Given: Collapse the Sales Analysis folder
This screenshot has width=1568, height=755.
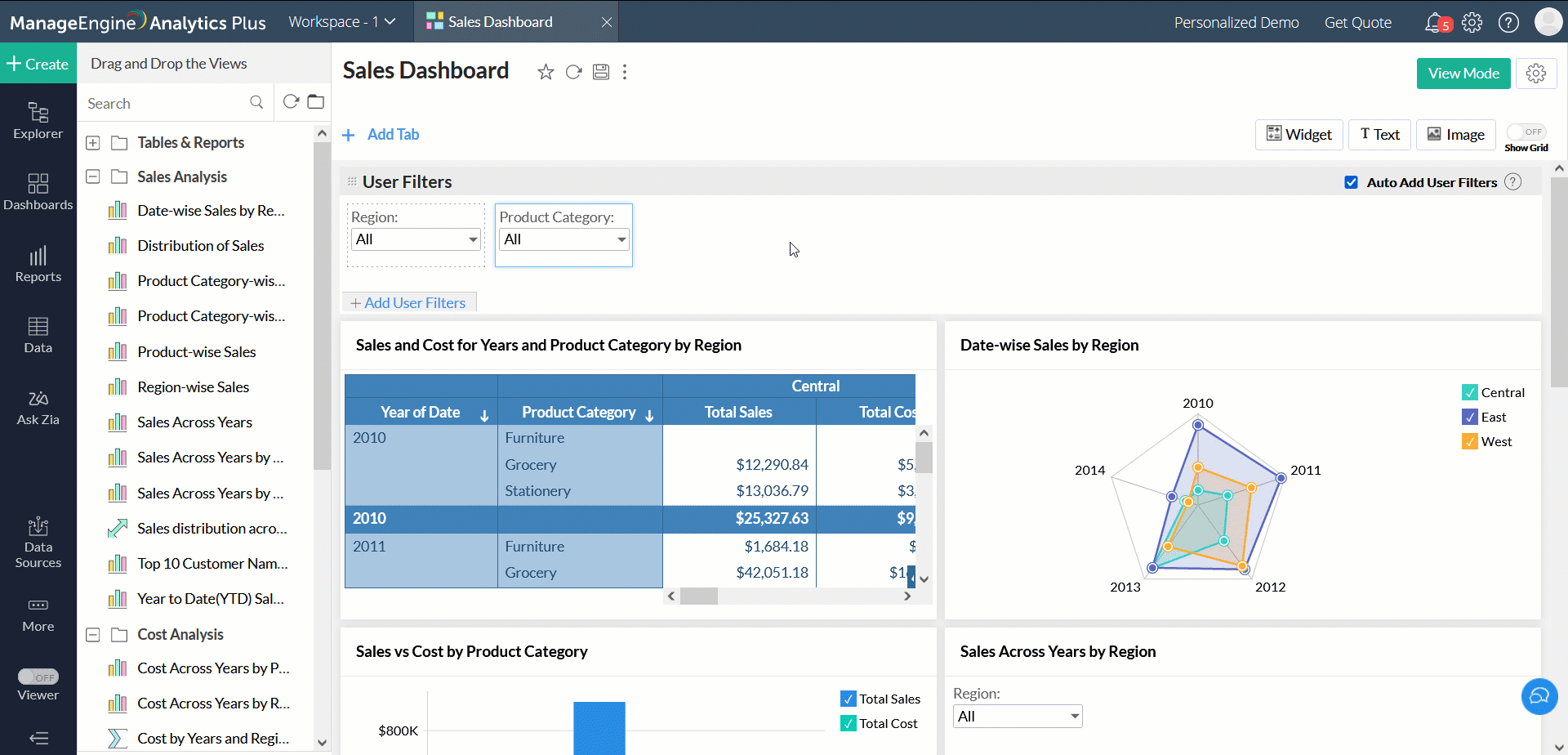Looking at the screenshot, I should click(x=93, y=176).
